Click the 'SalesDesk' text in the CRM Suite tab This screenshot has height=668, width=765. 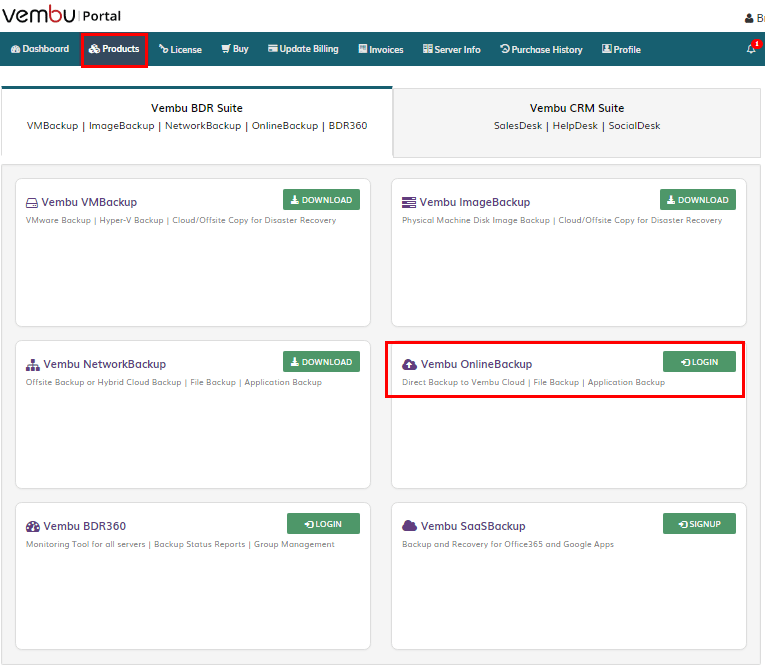point(518,125)
